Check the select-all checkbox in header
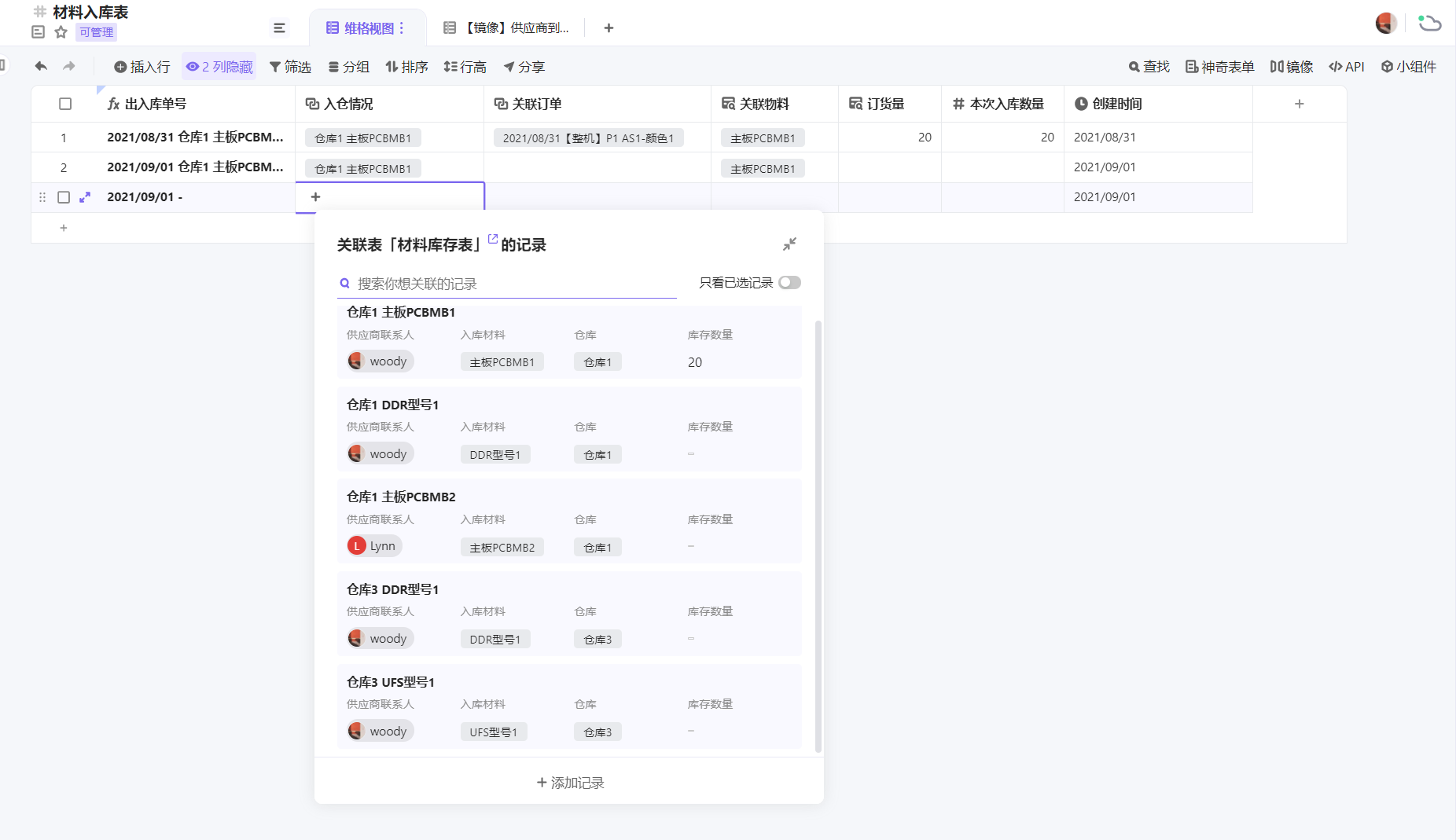This screenshot has height=840, width=1456. click(65, 104)
